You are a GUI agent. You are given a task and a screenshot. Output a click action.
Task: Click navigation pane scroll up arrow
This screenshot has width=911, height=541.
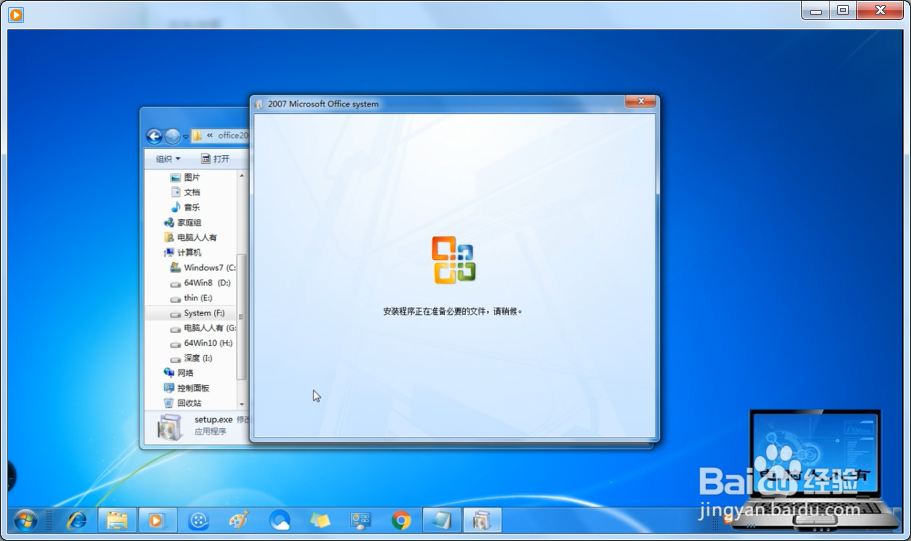[242, 176]
